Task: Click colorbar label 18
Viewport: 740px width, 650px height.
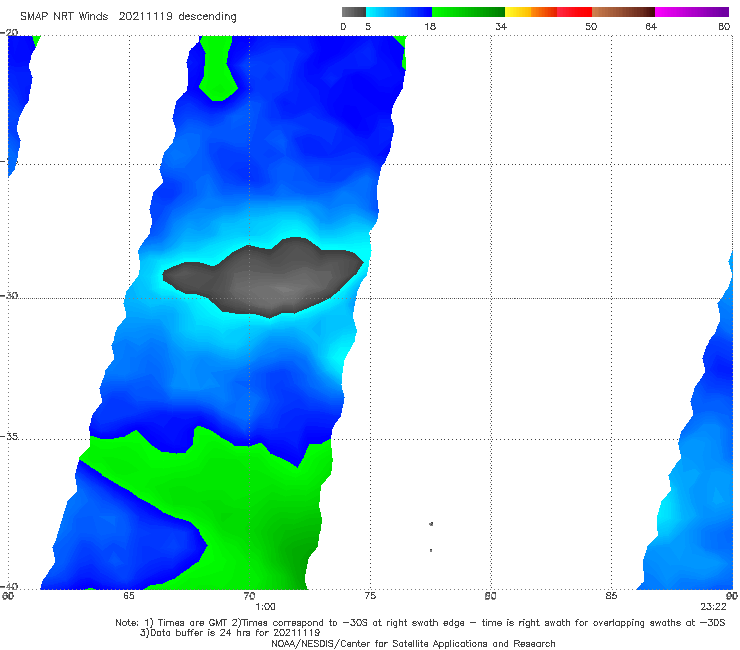Action: click(x=430, y=26)
